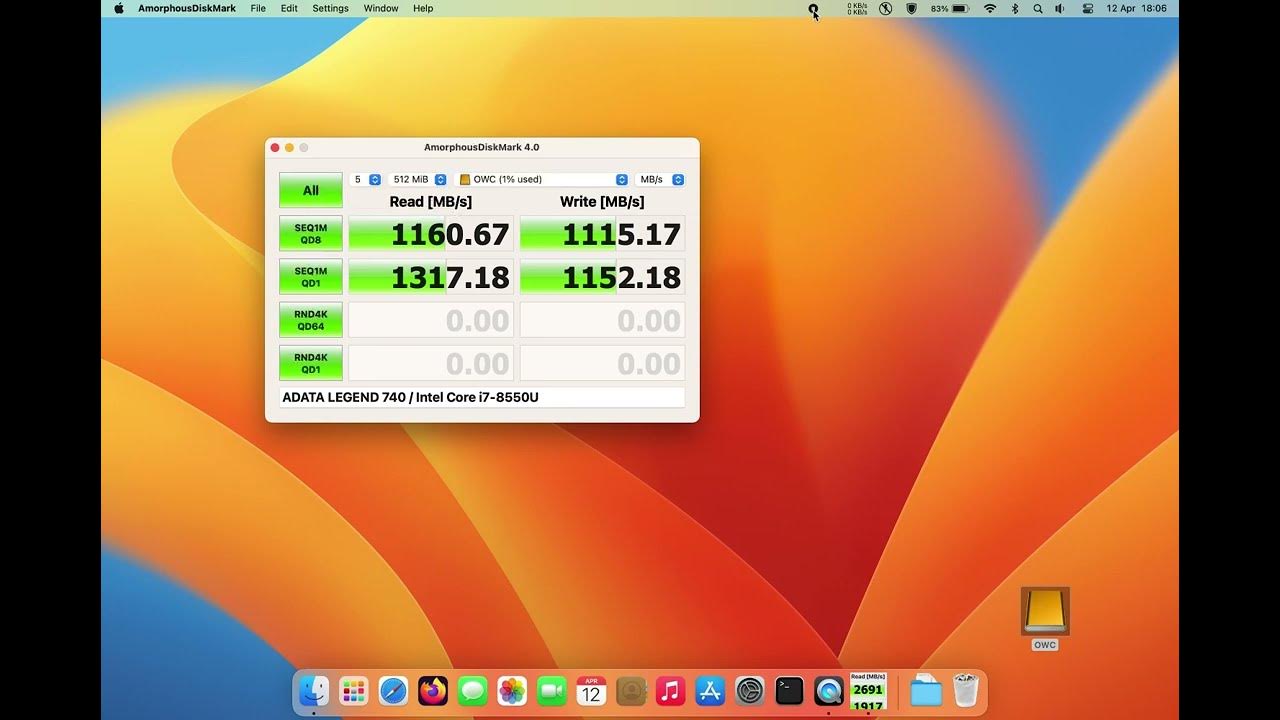Click the AmorphousDiskMark 4.0 window title
The height and width of the screenshot is (720, 1280).
[x=482, y=147]
